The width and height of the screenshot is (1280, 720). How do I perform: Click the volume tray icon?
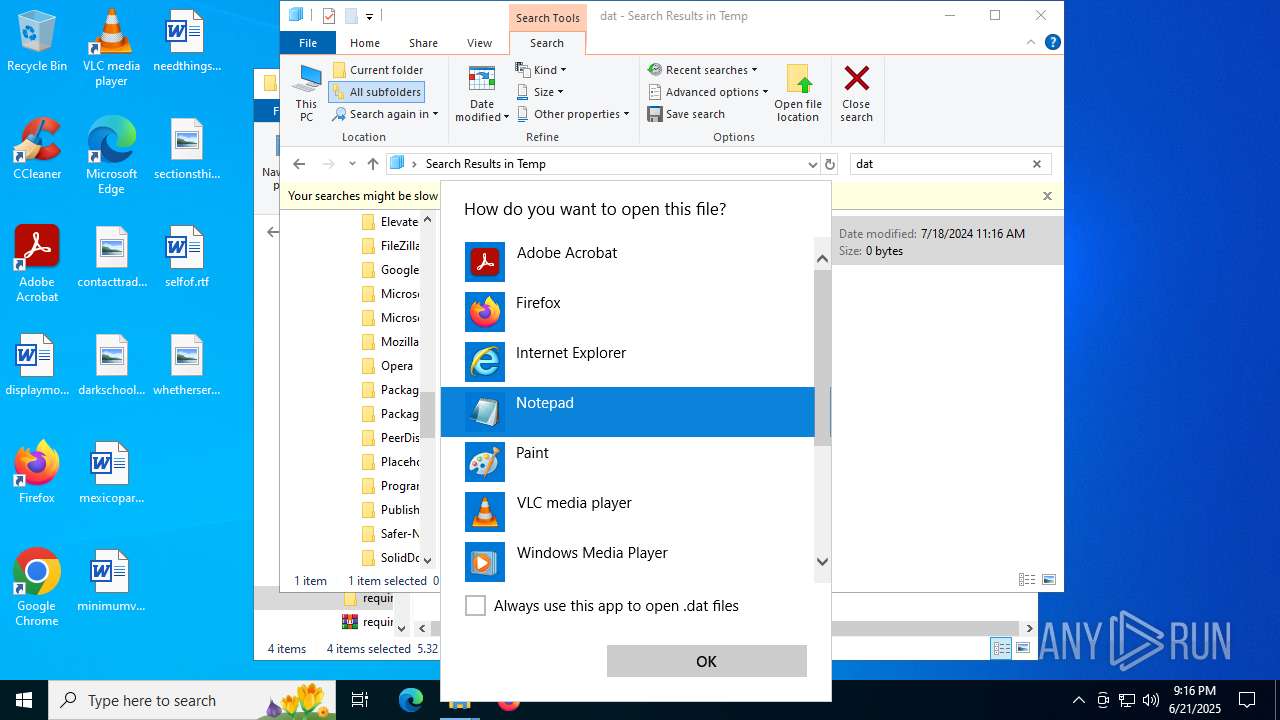[1151, 700]
